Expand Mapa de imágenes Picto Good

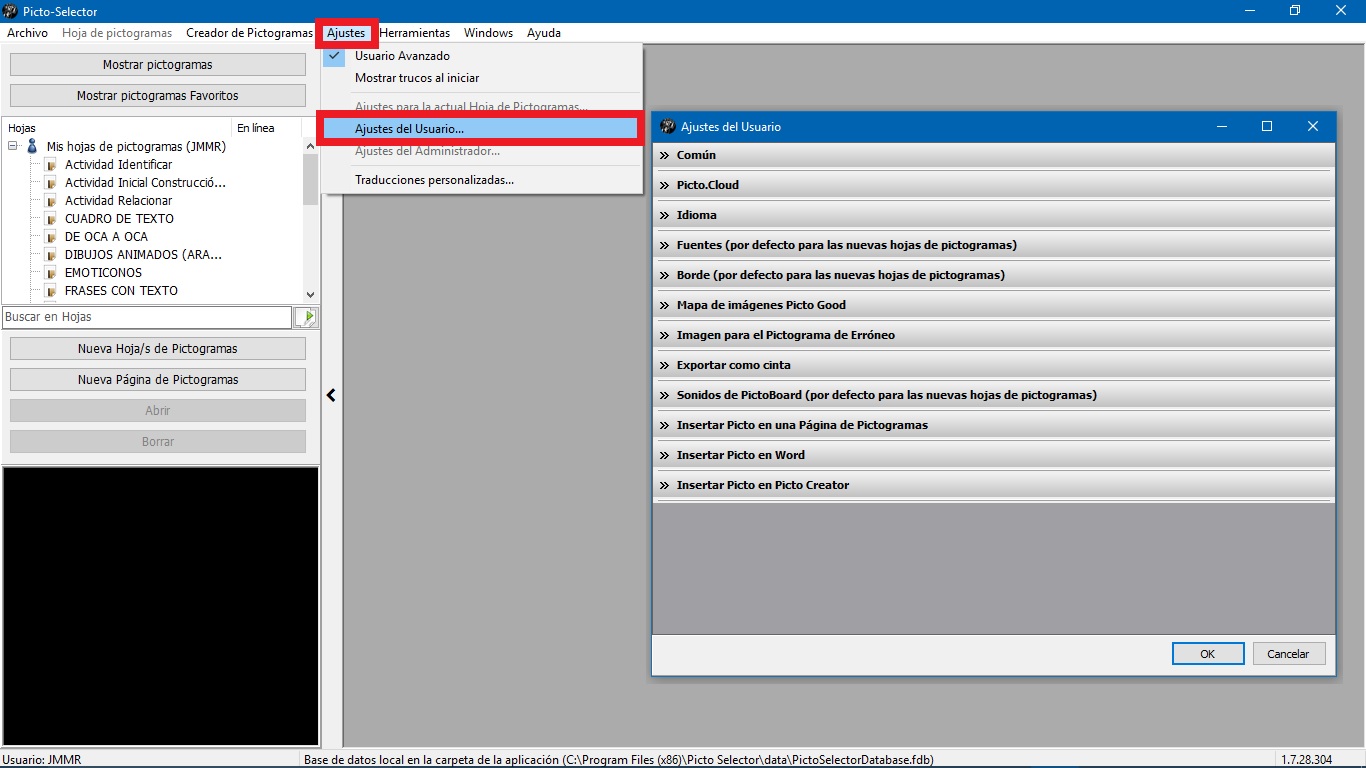click(x=994, y=305)
